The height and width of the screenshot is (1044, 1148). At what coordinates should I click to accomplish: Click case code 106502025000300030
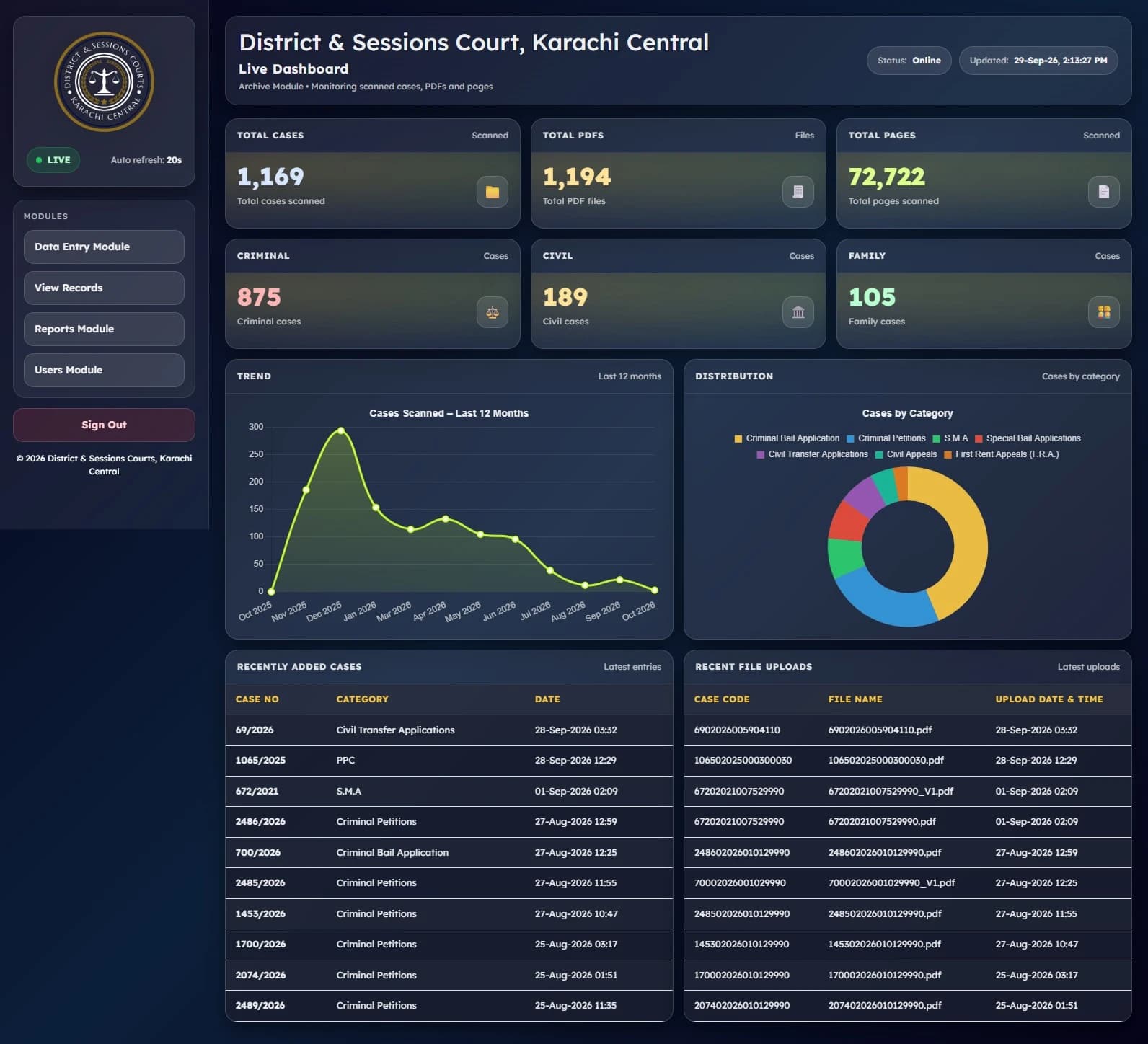pyautogui.click(x=743, y=760)
